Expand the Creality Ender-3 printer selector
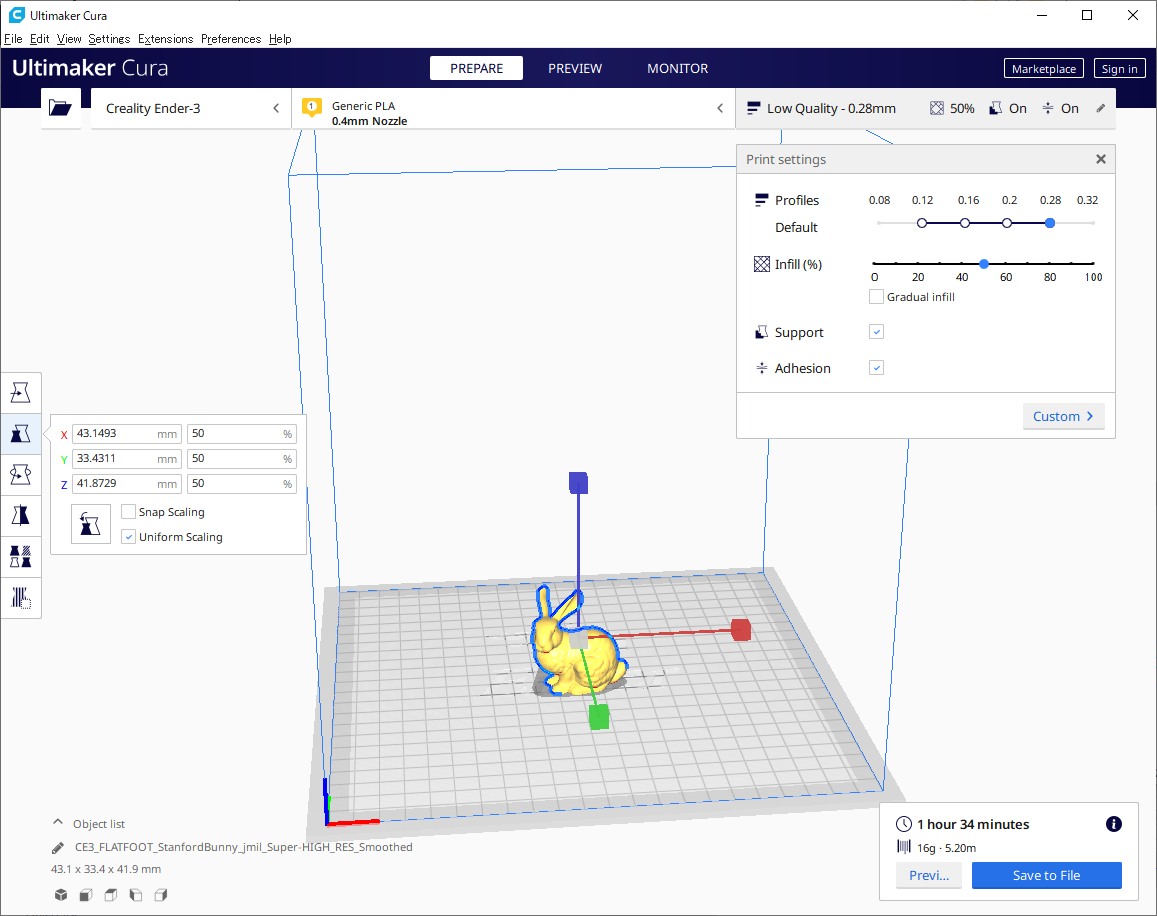The width and height of the screenshot is (1157, 916). 191,109
